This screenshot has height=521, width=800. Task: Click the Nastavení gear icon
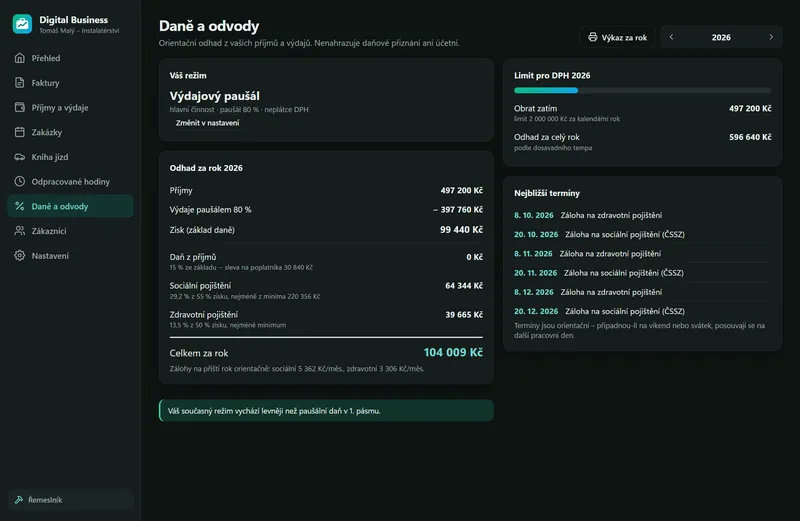point(19,255)
